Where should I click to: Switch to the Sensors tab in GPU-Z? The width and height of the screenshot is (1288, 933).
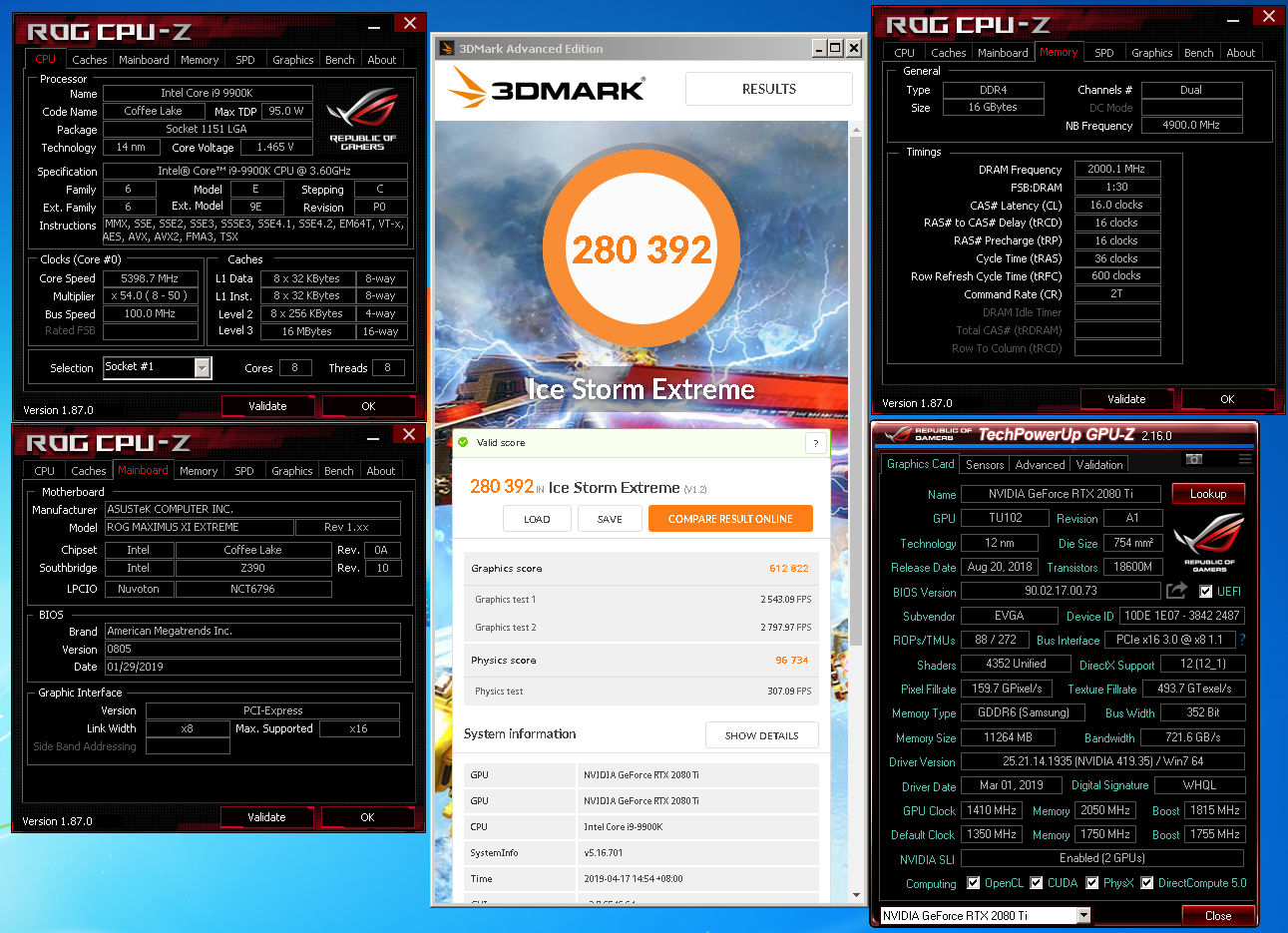point(985,465)
